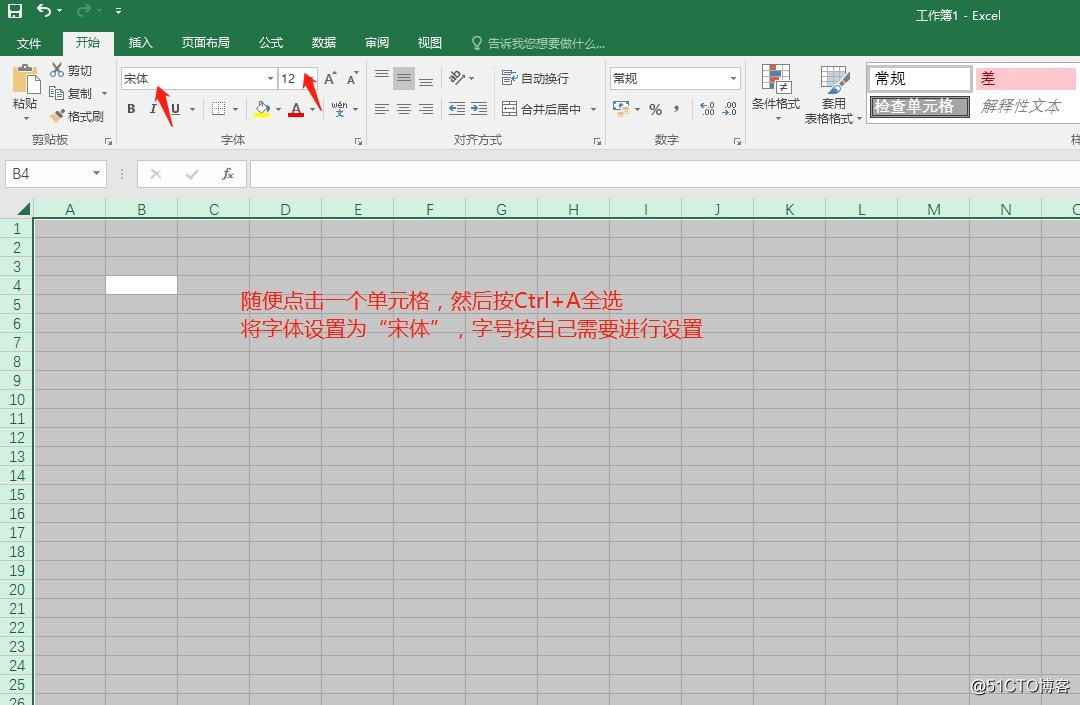The width and height of the screenshot is (1080, 705).
Task: Decrease font size with the small A icon
Action: (353, 78)
